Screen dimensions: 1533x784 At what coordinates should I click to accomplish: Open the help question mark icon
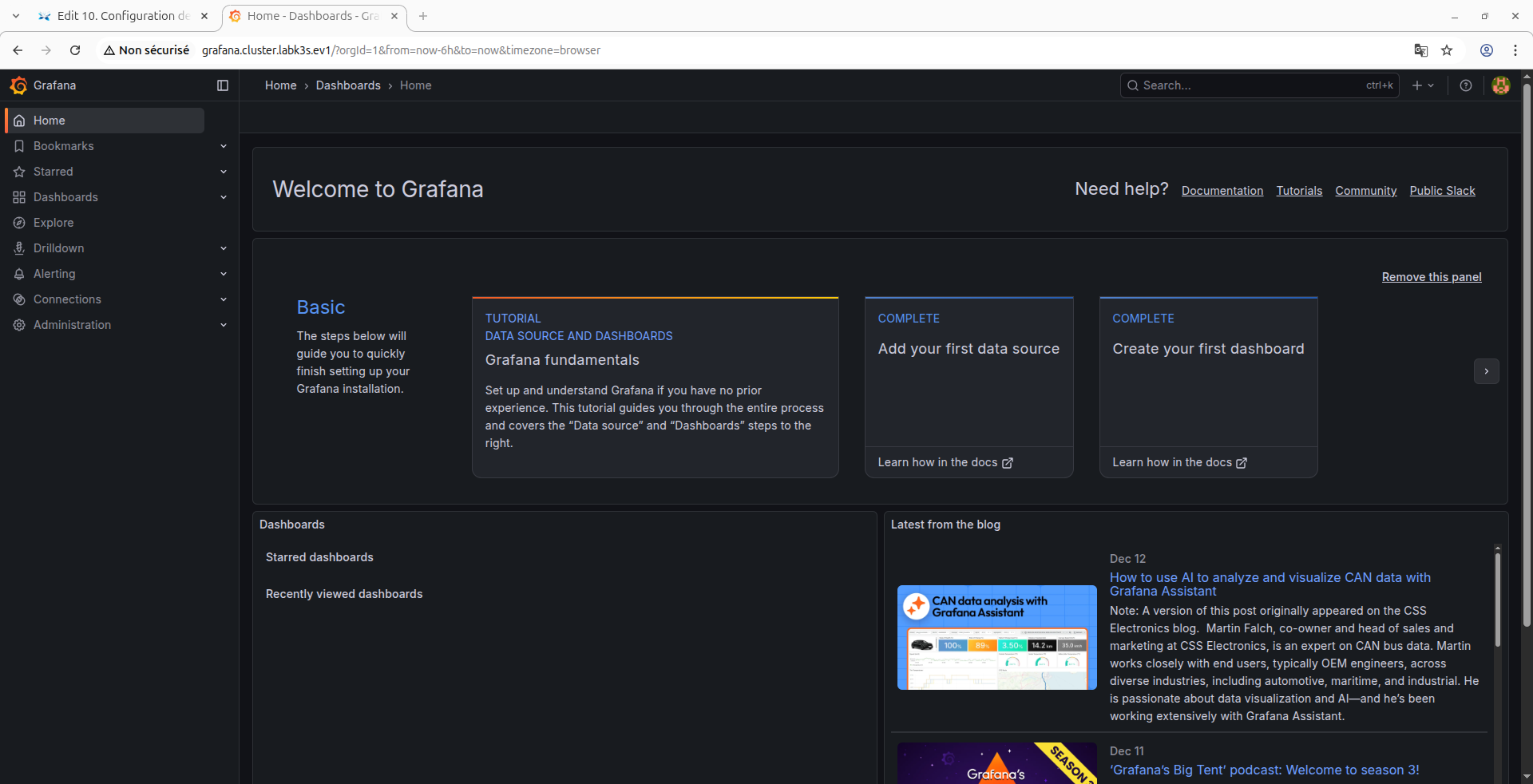coord(1466,85)
